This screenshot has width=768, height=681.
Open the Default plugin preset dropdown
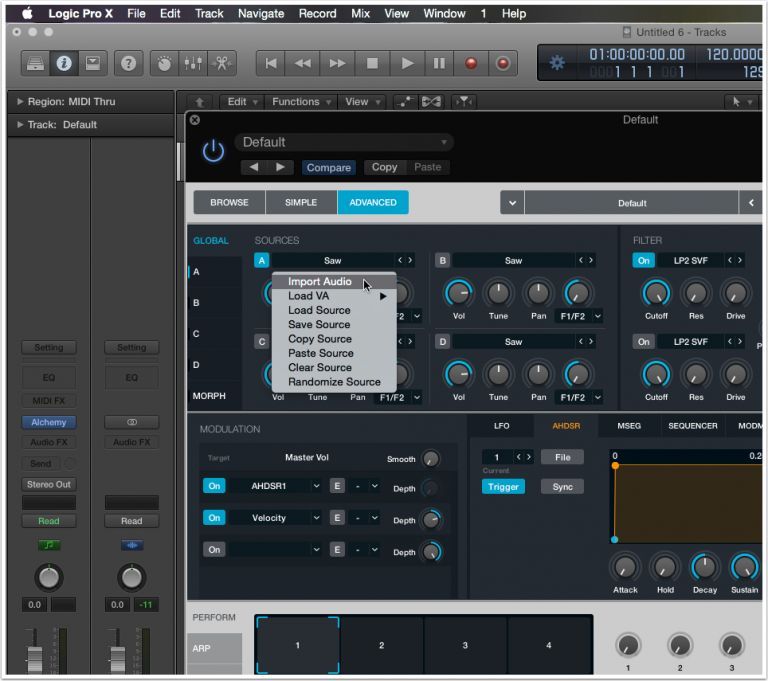[344, 142]
